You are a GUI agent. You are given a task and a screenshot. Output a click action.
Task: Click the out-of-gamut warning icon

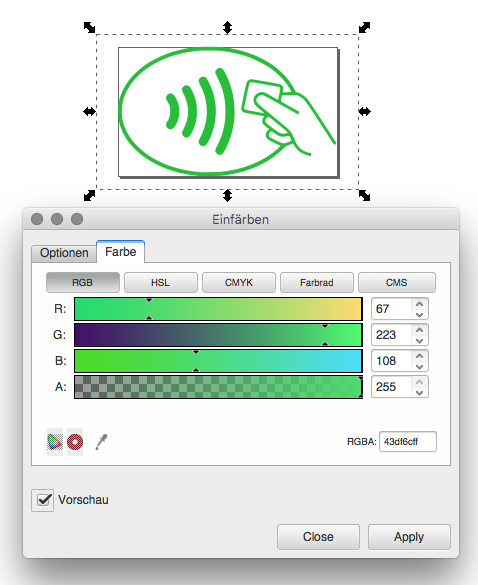[x=75, y=442]
